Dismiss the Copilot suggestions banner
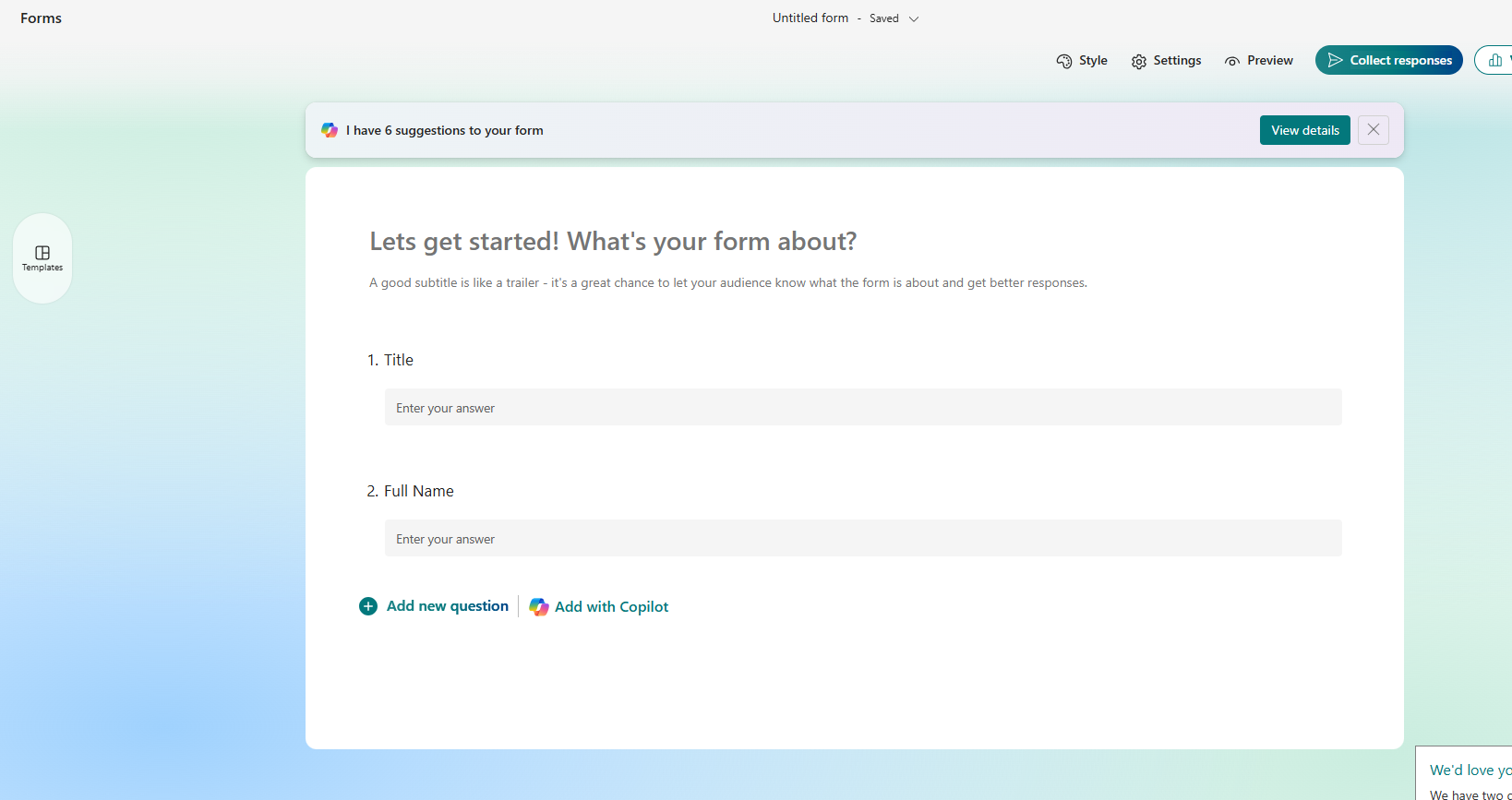 click(1373, 130)
